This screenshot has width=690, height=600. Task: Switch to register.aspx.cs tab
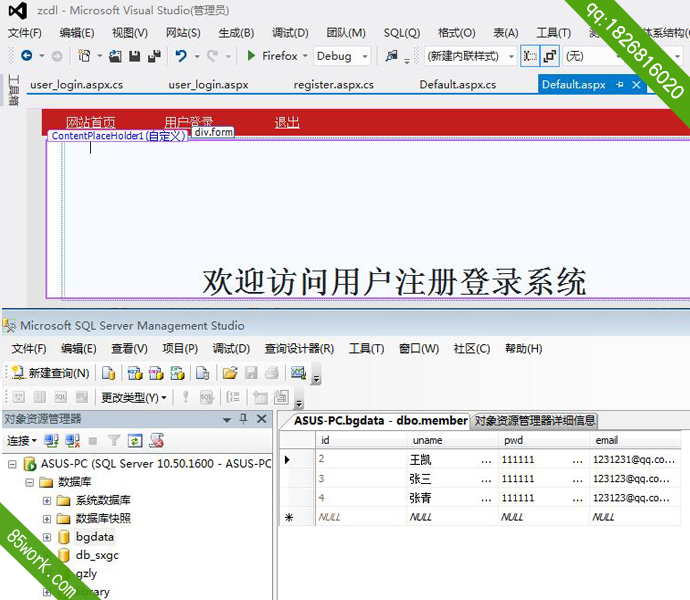[334, 85]
